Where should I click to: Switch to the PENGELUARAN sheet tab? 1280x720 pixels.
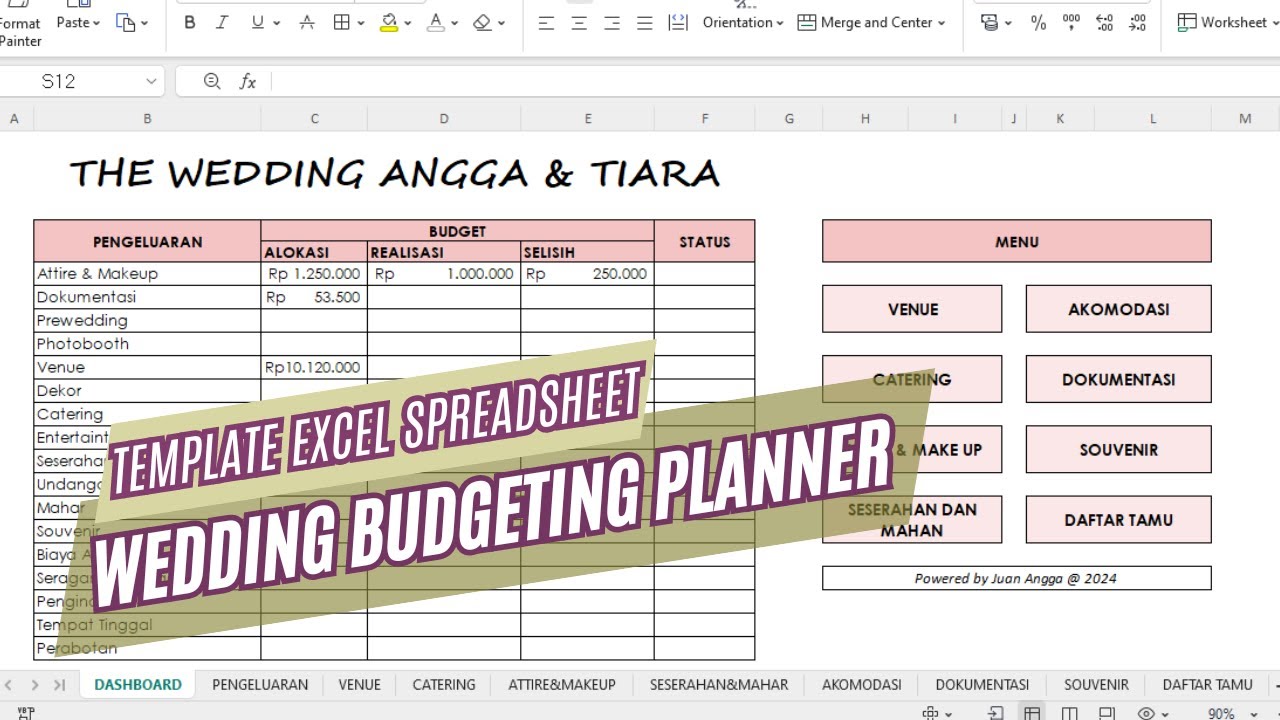260,685
